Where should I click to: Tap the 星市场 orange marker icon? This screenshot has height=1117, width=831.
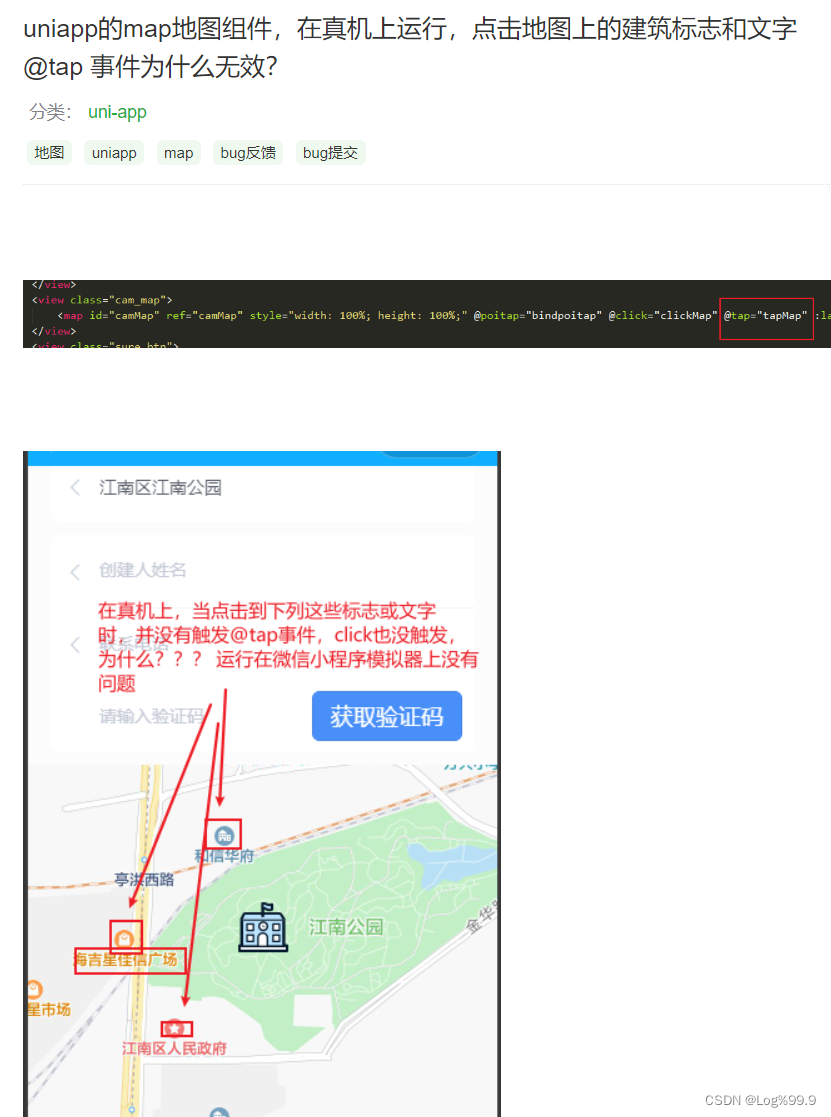(x=34, y=989)
